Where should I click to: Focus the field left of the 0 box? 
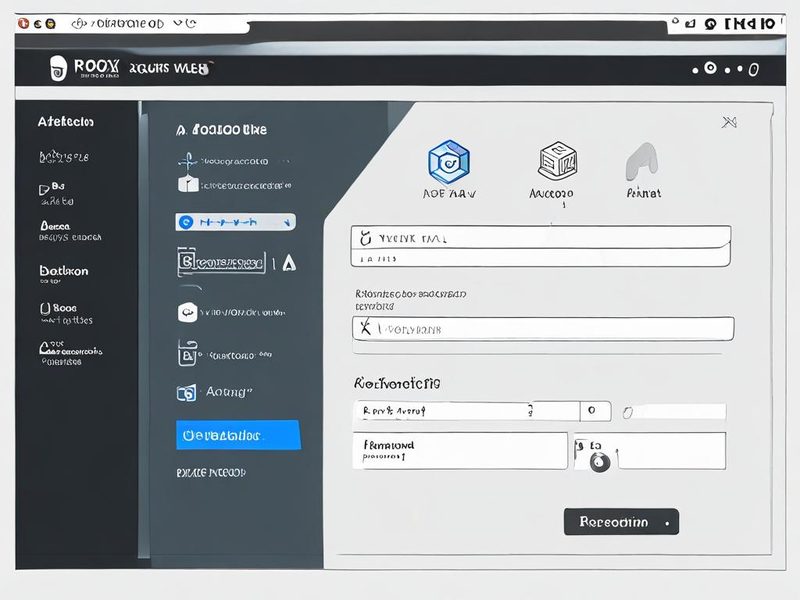(x=466, y=411)
